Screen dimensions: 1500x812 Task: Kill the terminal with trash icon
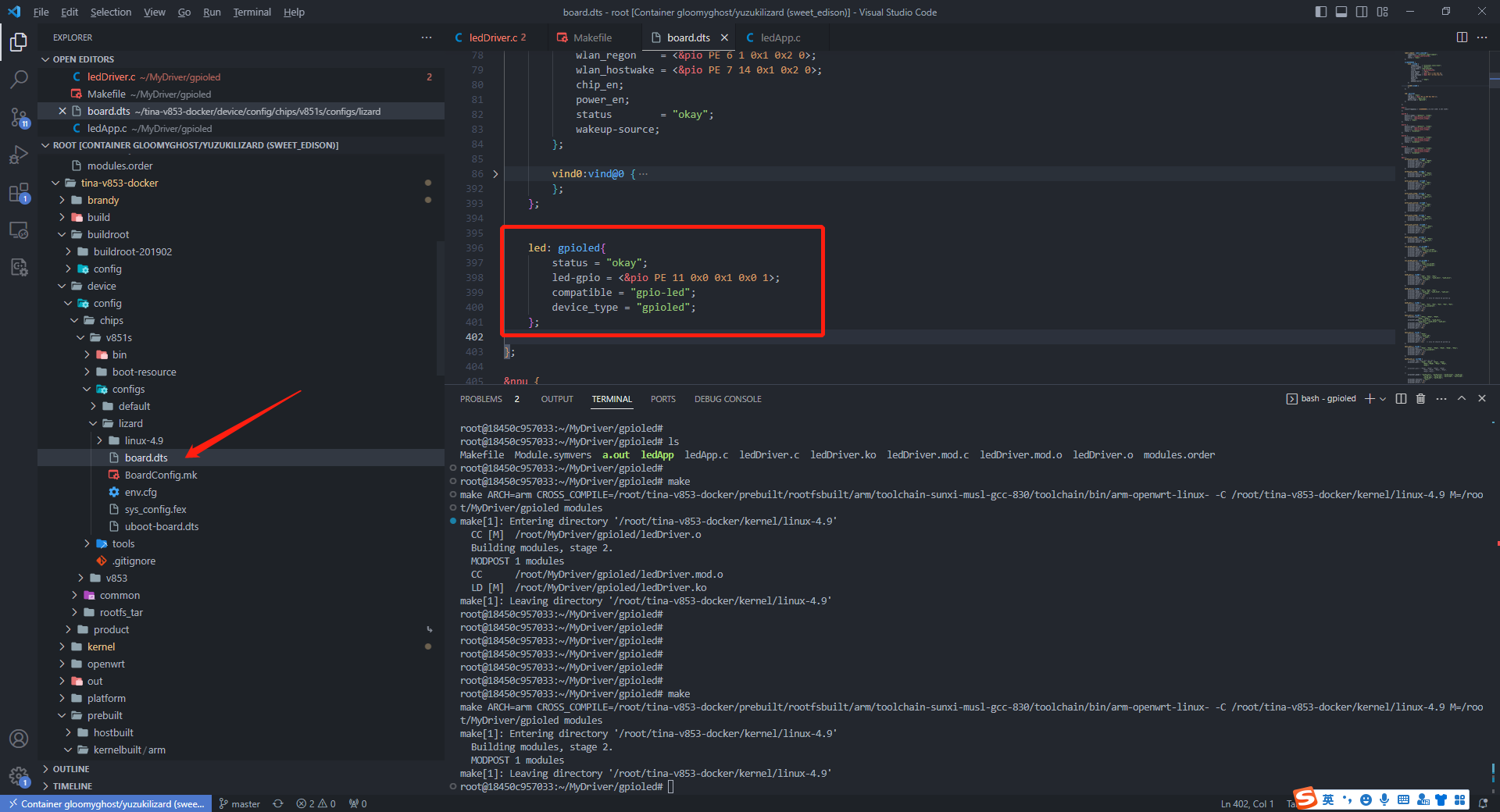click(1421, 398)
